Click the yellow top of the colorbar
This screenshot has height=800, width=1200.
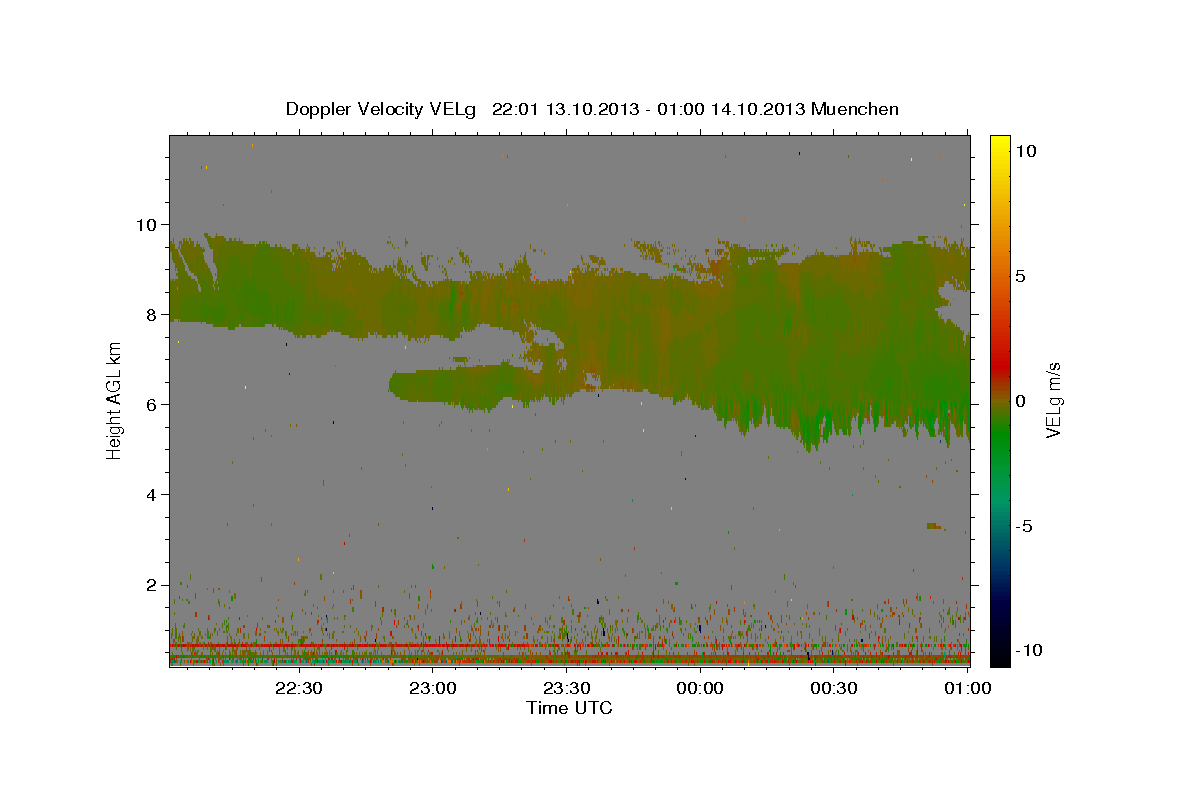click(x=999, y=145)
